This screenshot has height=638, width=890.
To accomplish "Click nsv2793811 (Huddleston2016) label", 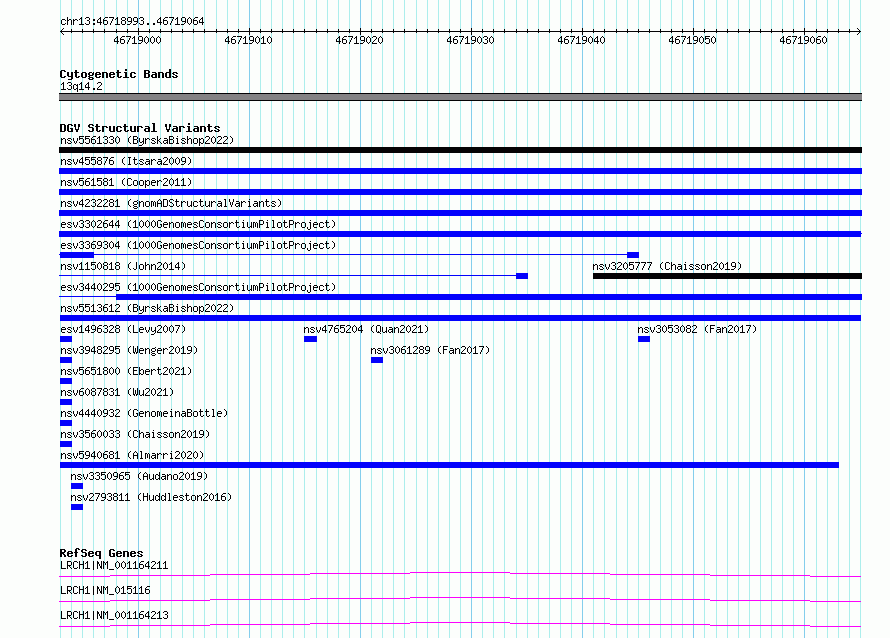I will coord(151,497).
